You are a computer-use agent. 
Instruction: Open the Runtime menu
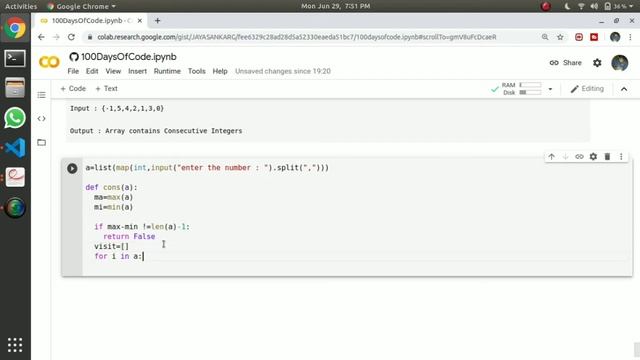click(x=167, y=71)
